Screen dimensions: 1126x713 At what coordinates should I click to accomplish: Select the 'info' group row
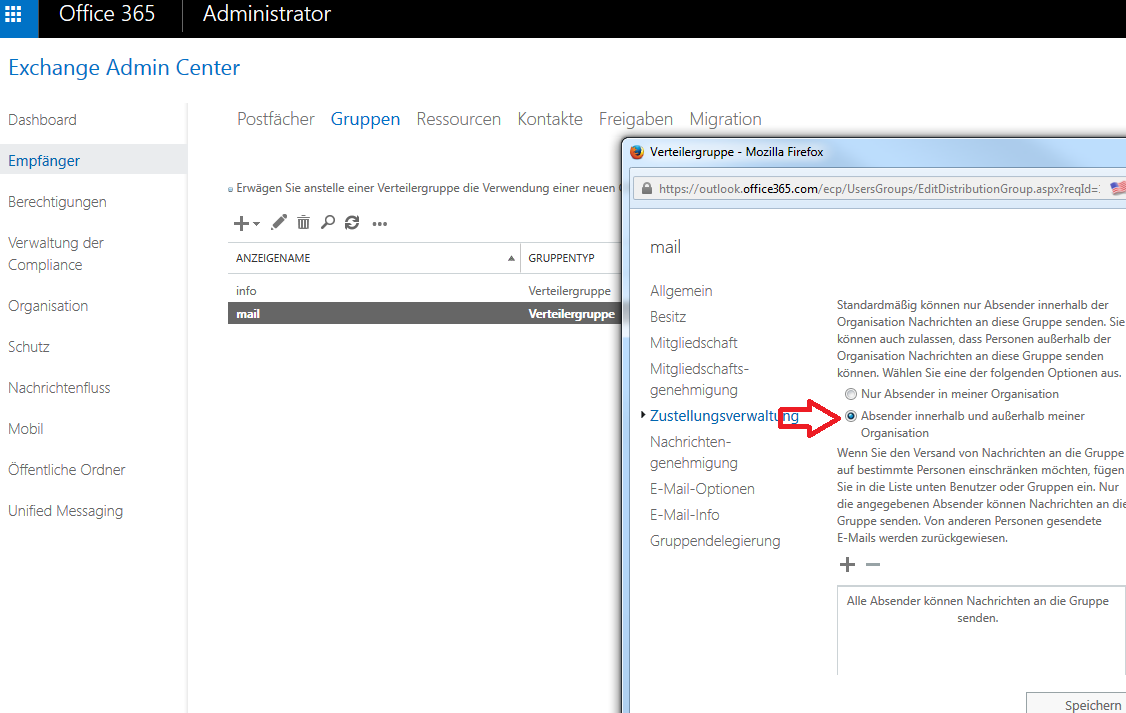pyautogui.click(x=424, y=291)
